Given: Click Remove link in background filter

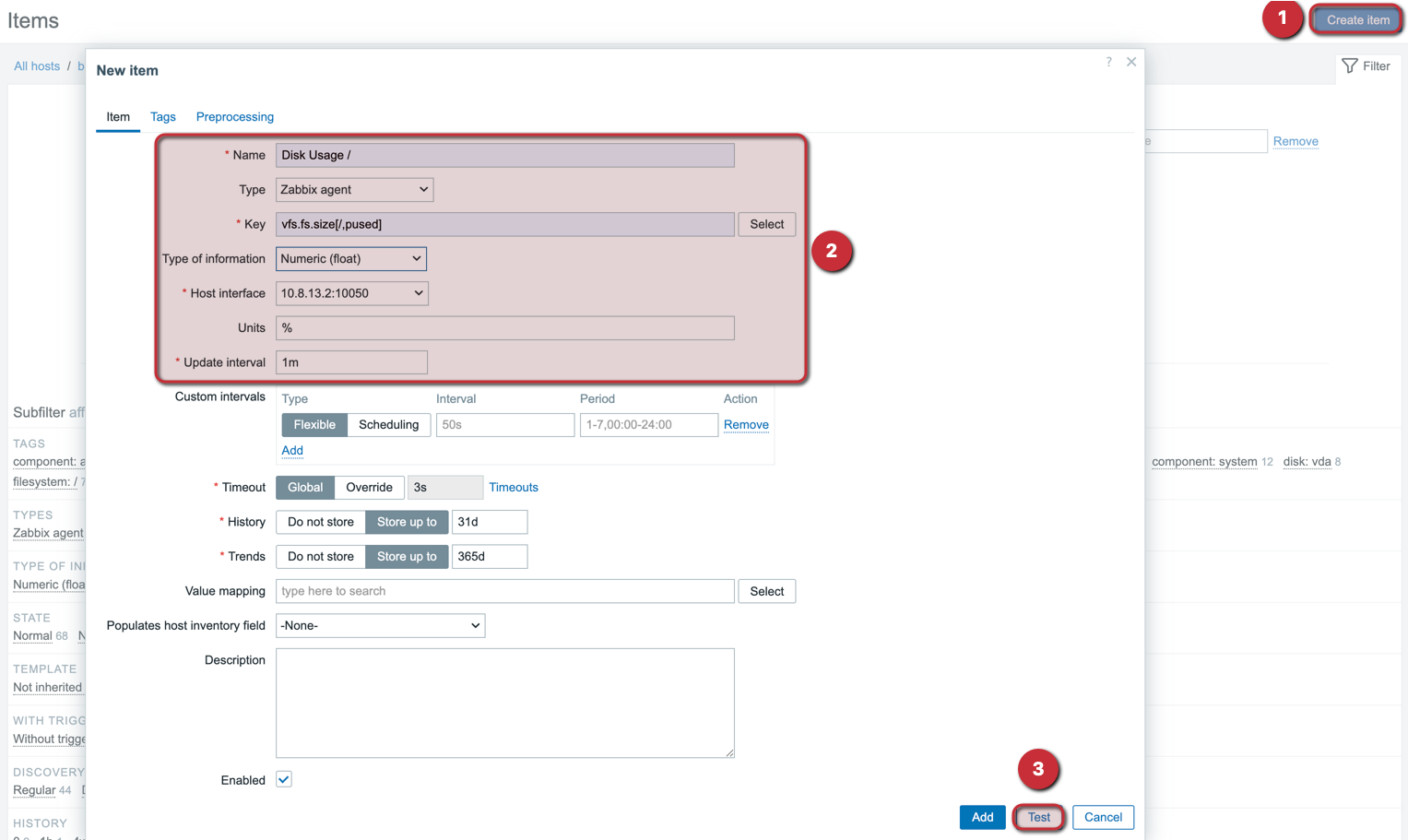Looking at the screenshot, I should (x=1296, y=141).
